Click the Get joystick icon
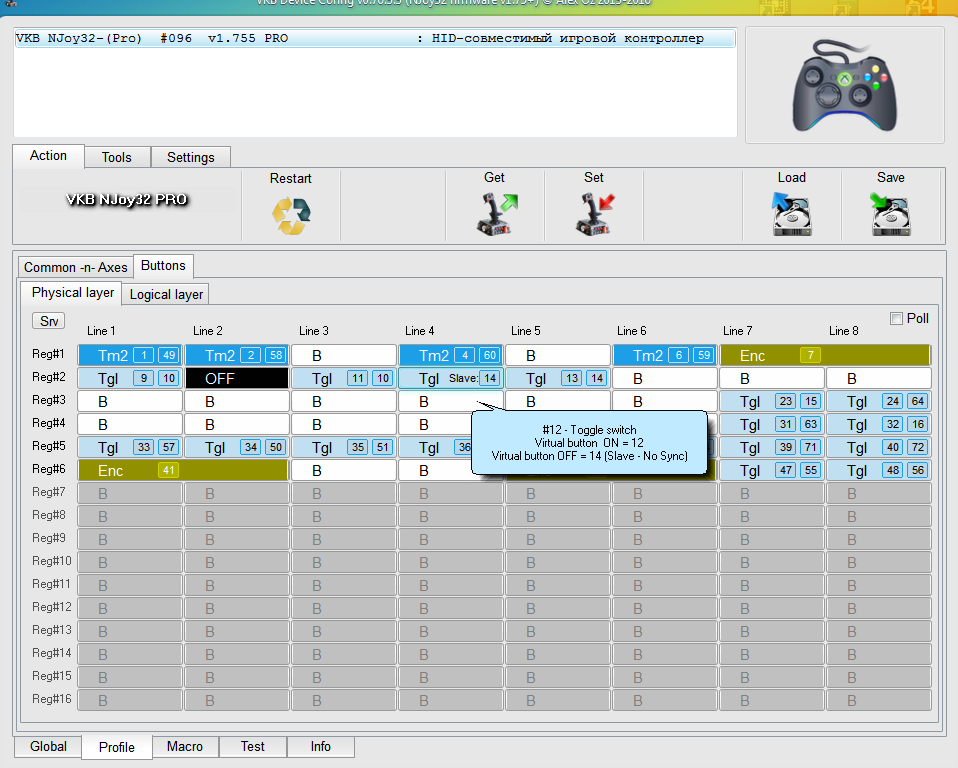Image resolution: width=958 pixels, height=768 pixels. (x=497, y=214)
